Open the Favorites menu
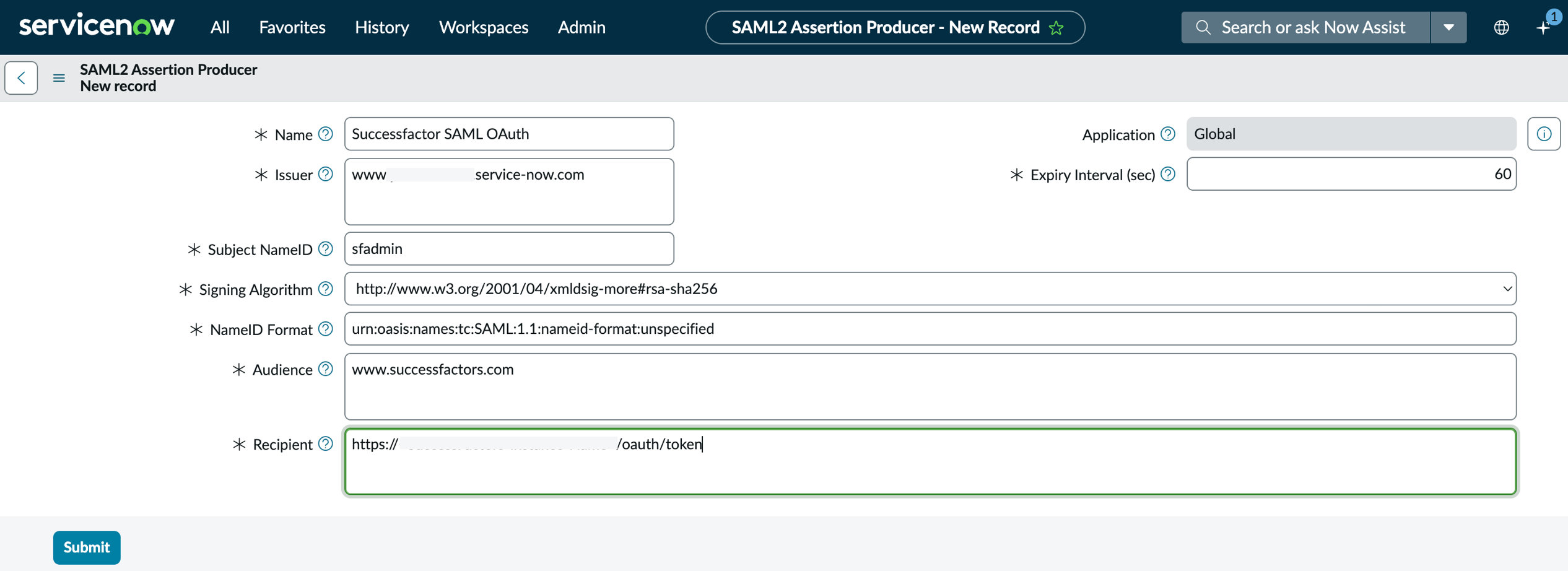Image resolution: width=1568 pixels, height=571 pixels. [x=292, y=27]
